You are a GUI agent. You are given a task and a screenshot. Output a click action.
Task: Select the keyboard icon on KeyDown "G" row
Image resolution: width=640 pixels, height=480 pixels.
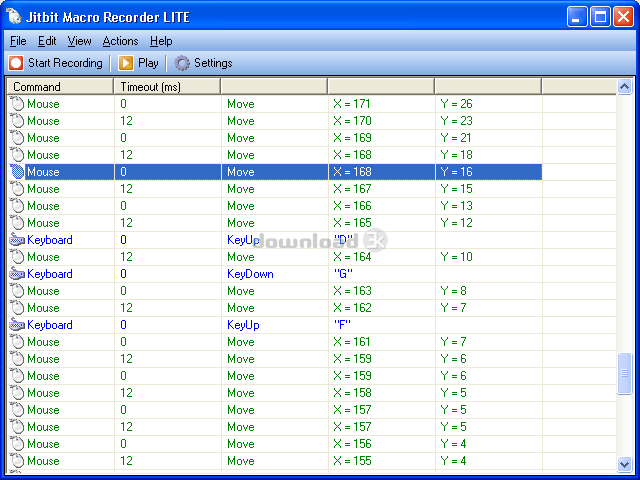(16, 274)
